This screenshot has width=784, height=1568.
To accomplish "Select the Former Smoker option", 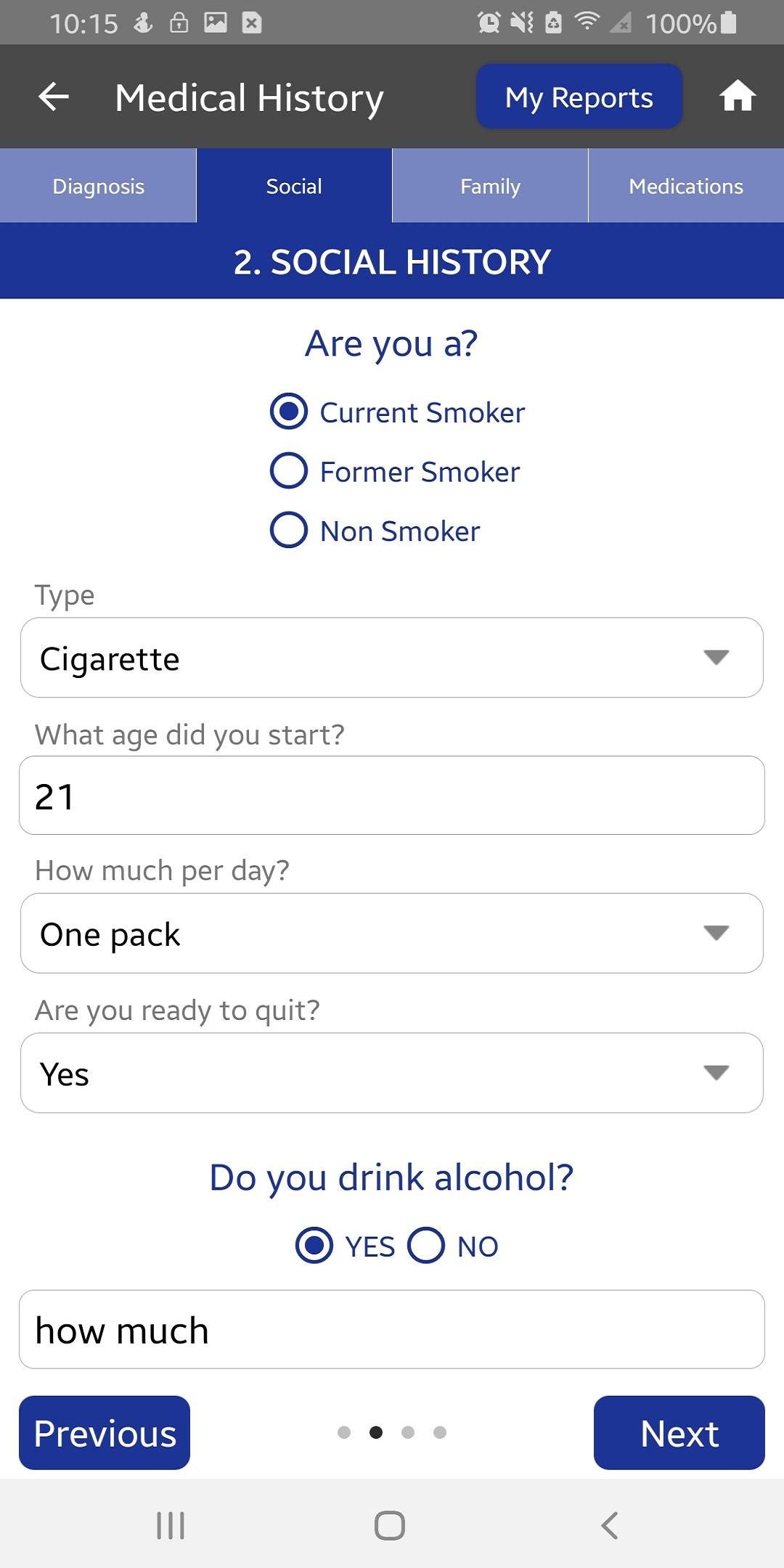I will tap(395, 471).
